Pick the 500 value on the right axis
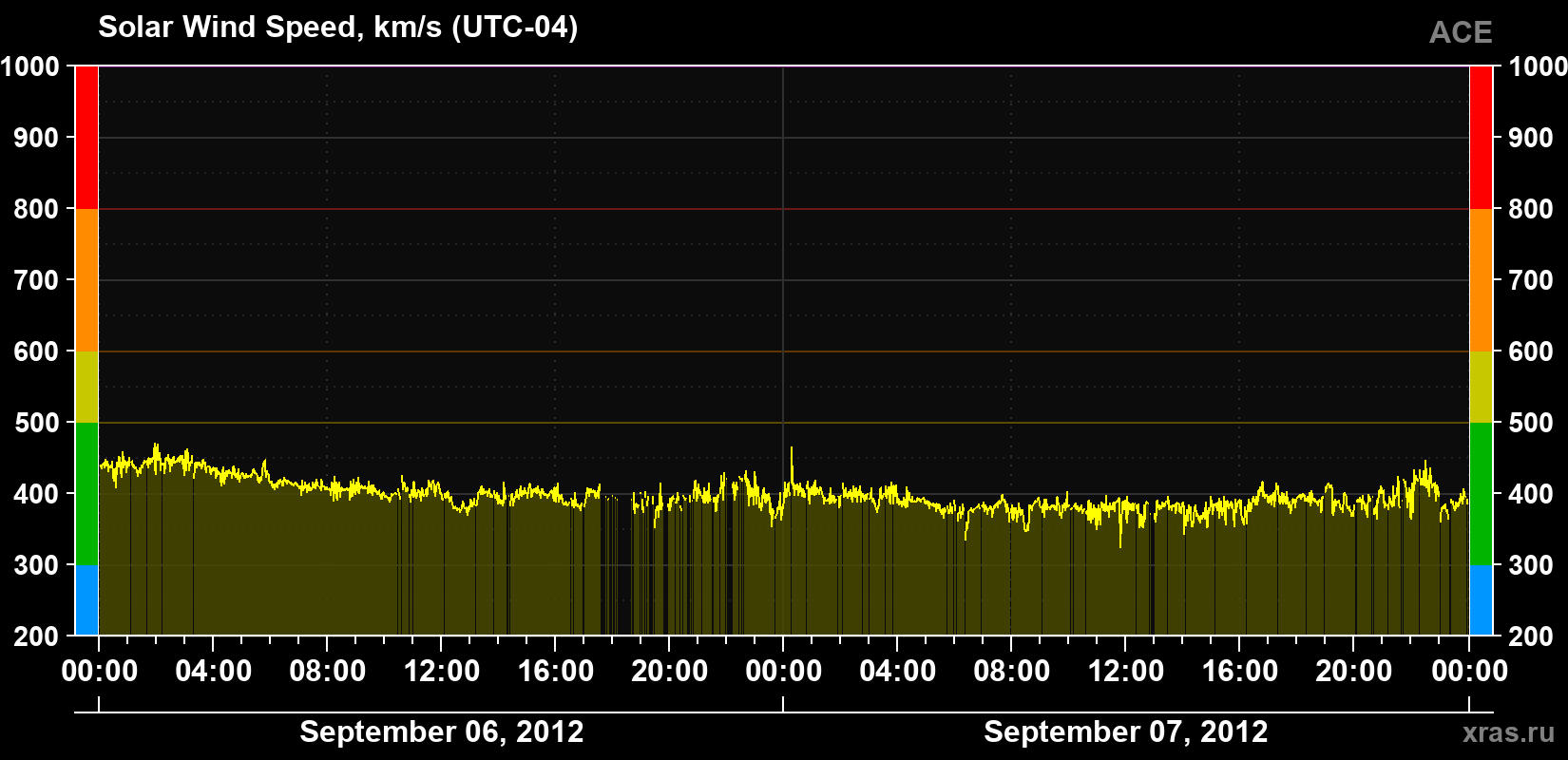 point(1531,423)
